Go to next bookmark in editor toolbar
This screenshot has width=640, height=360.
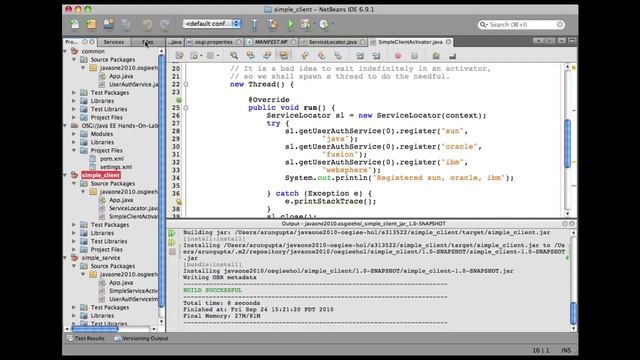click(x=322, y=56)
